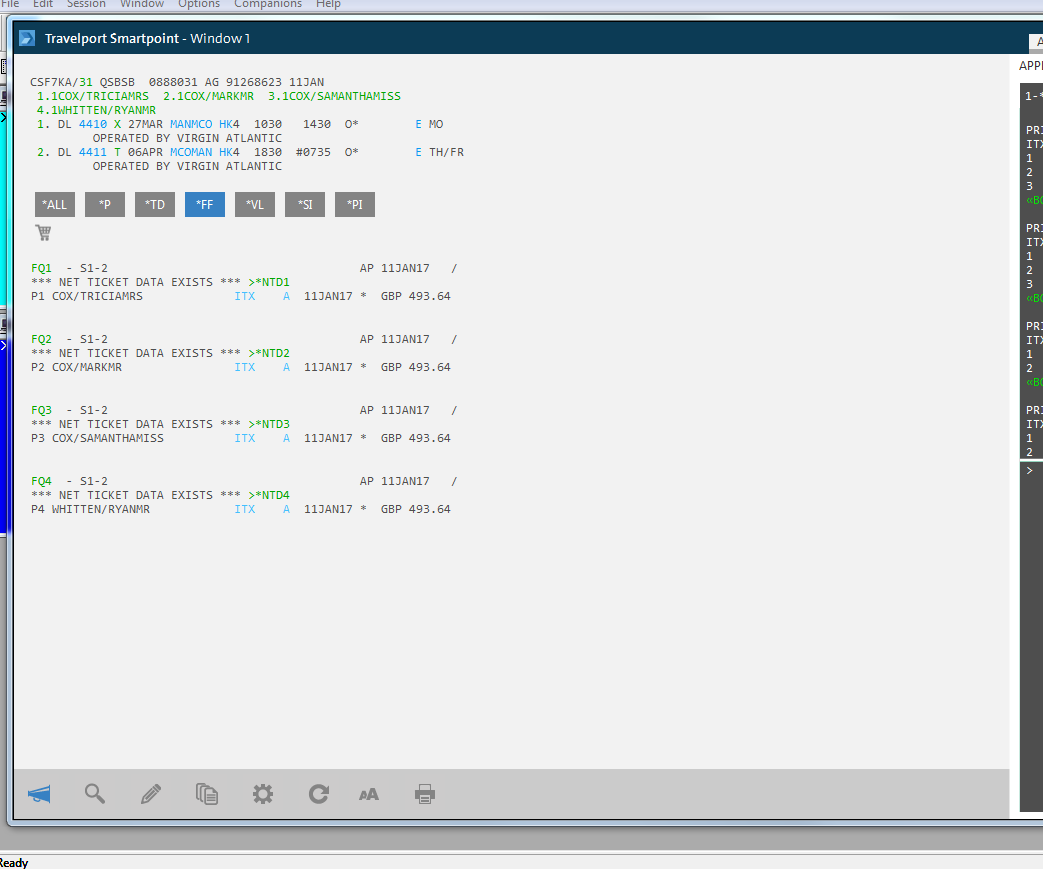1043x869 pixels.
Task: Click the FQ4 fare quote link
Action: click(x=41, y=481)
